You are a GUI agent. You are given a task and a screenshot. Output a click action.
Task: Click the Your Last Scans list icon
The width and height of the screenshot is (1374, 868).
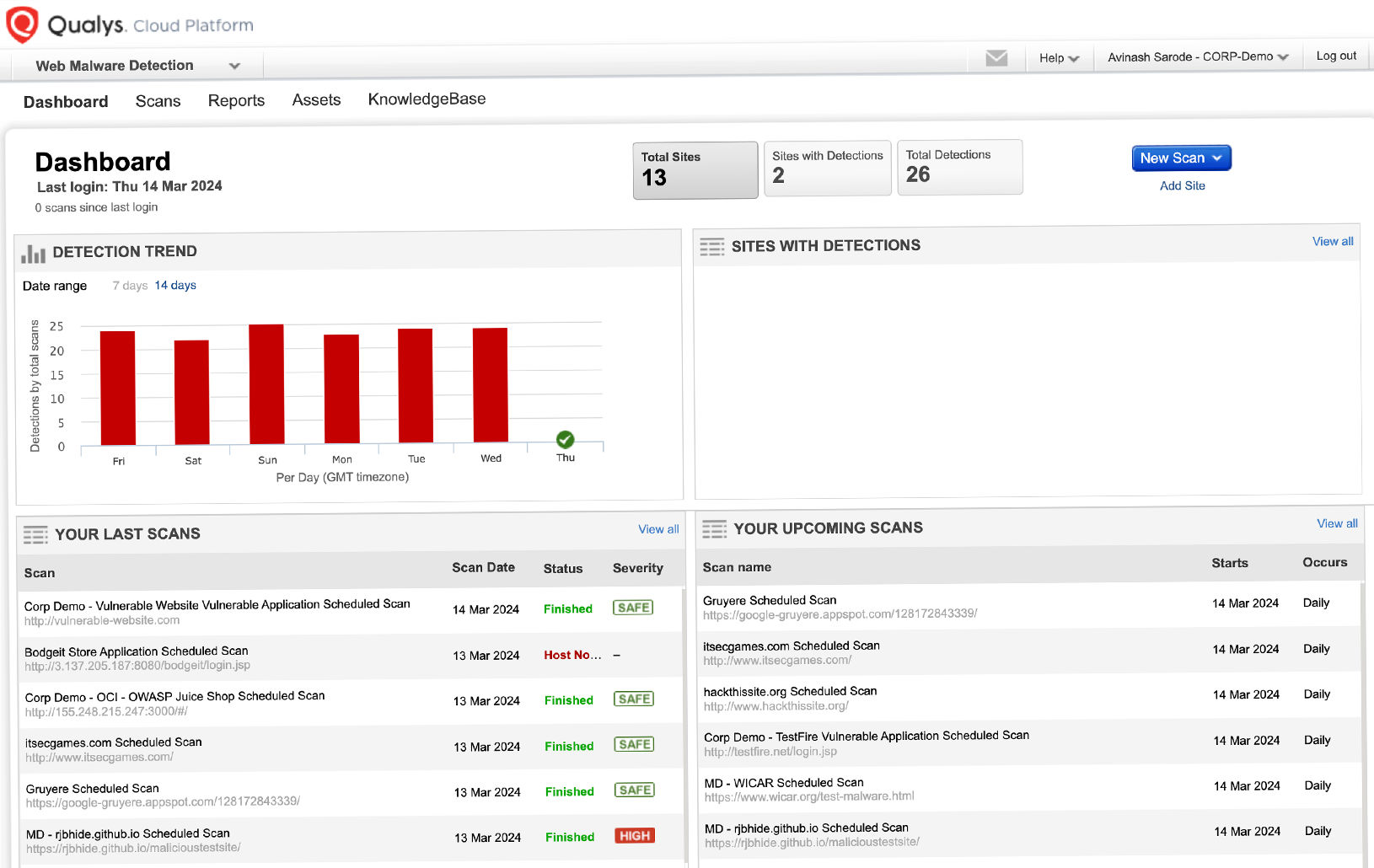tap(35, 534)
